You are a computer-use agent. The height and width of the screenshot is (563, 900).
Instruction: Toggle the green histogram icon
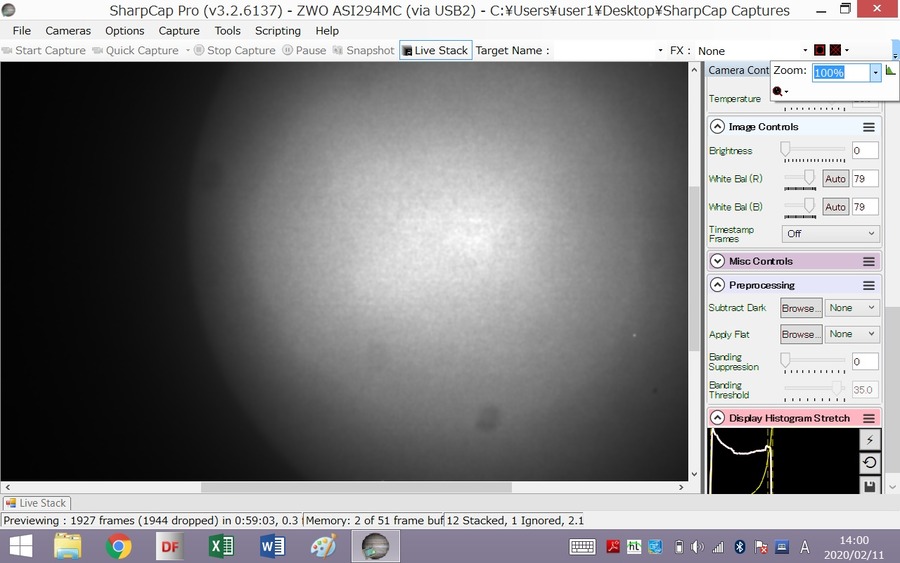(890, 70)
